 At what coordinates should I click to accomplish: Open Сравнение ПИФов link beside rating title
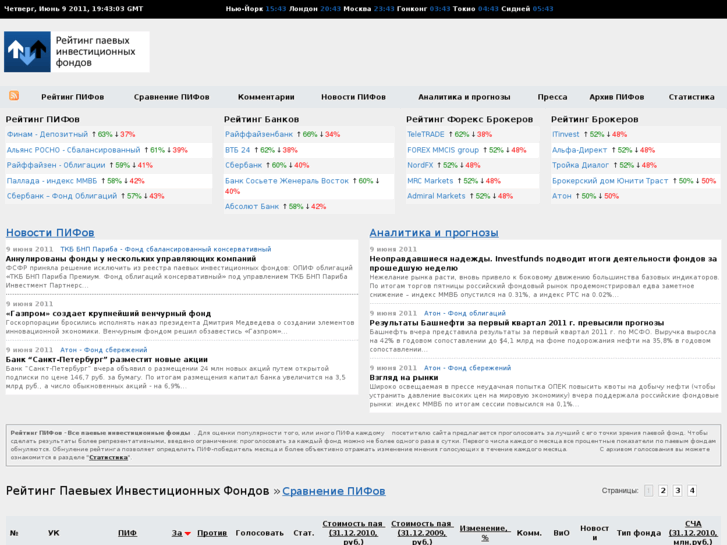(333, 491)
